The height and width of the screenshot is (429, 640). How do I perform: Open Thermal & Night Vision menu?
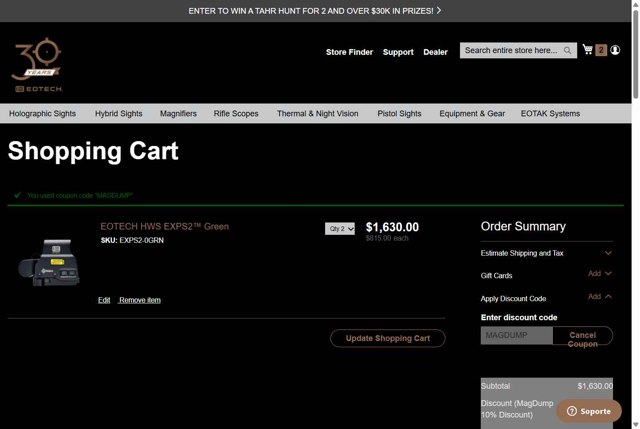tap(318, 113)
